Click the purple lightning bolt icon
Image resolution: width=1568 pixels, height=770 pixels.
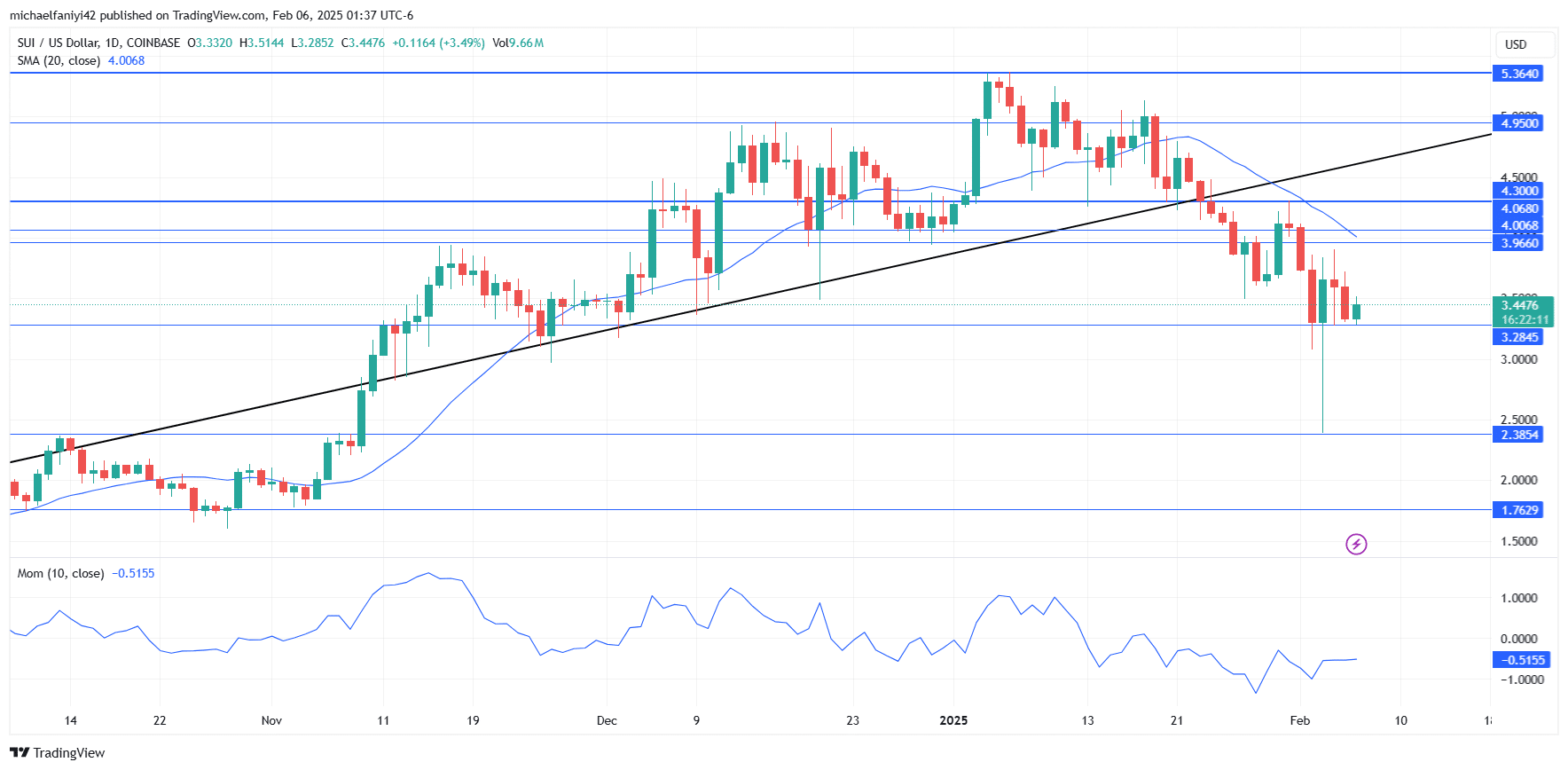click(x=1356, y=544)
